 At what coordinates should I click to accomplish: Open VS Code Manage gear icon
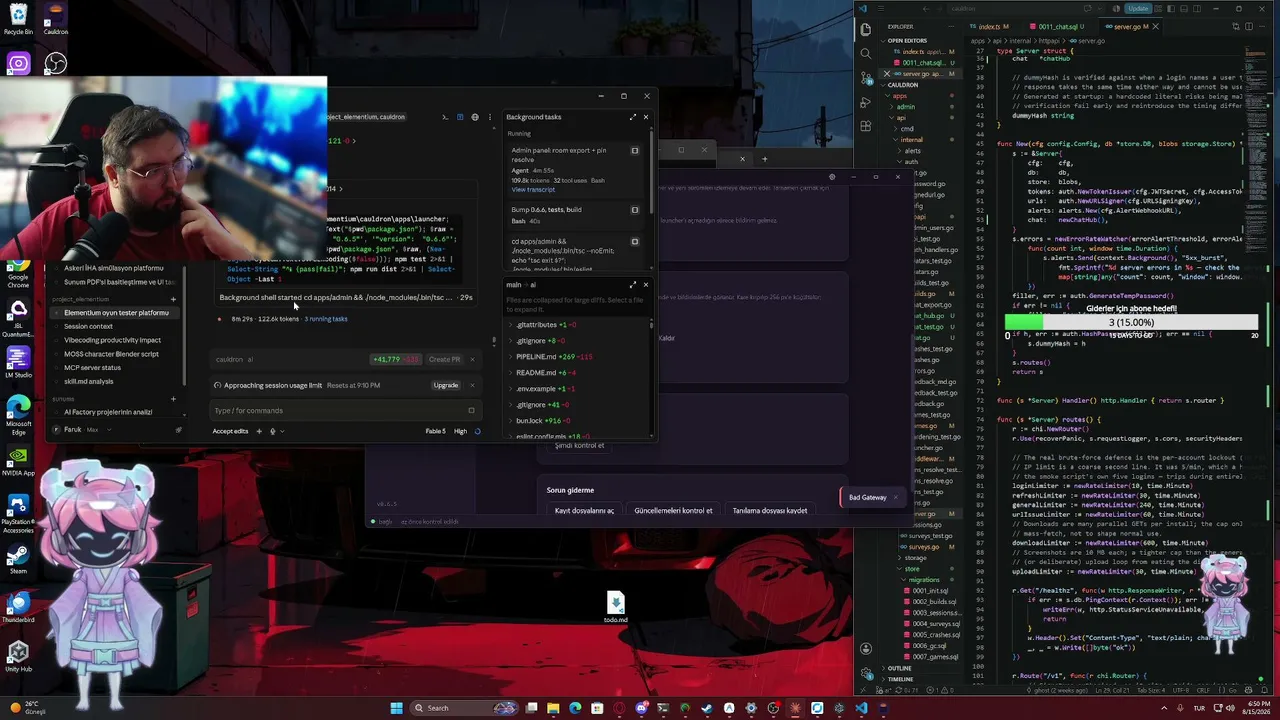(x=866, y=672)
